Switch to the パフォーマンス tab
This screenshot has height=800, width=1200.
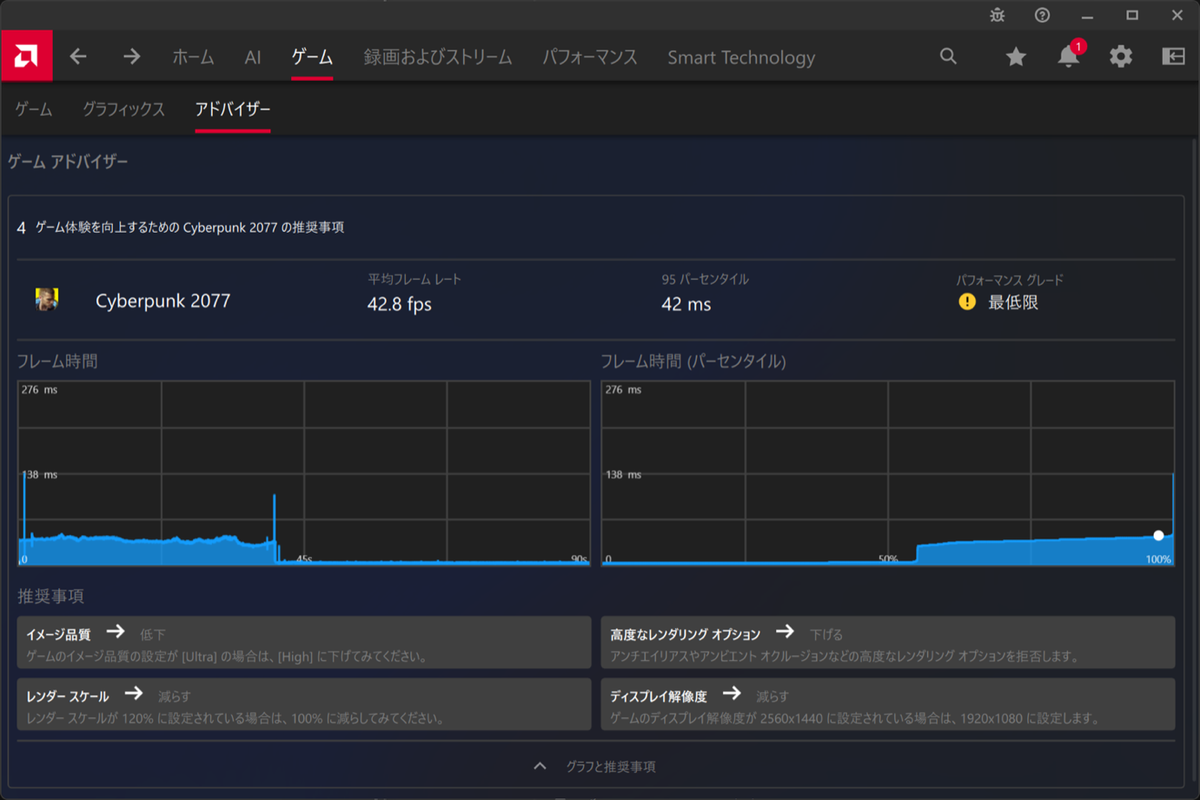pos(590,57)
